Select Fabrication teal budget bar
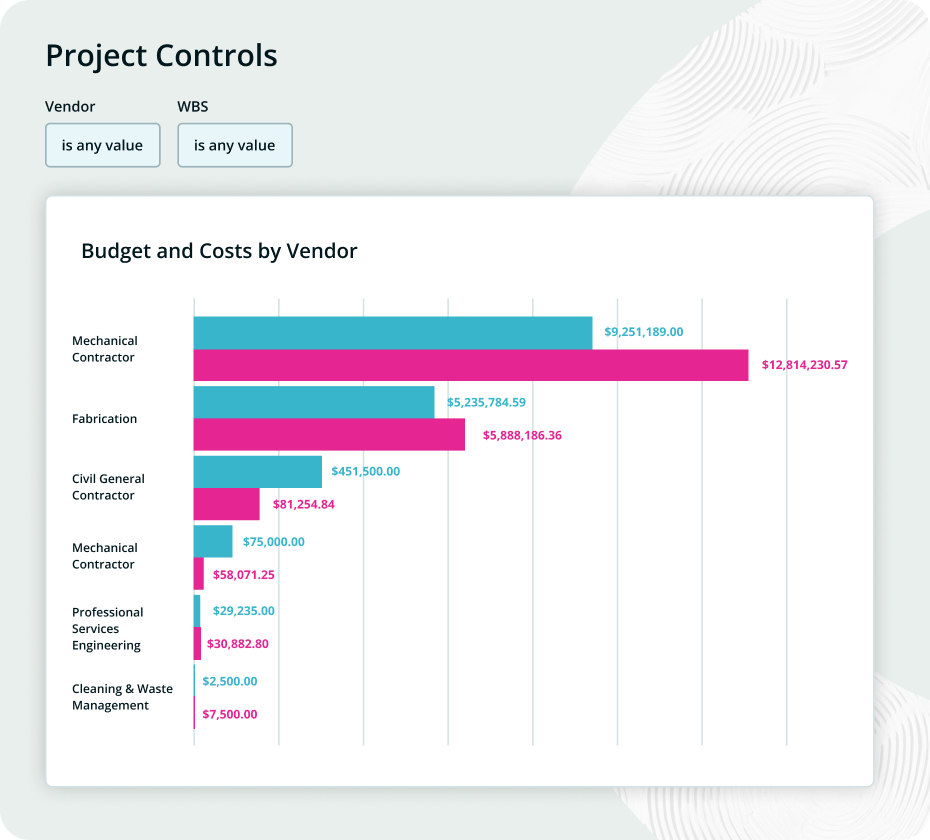This screenshot has height=840, width=930. tap(313, 402)
